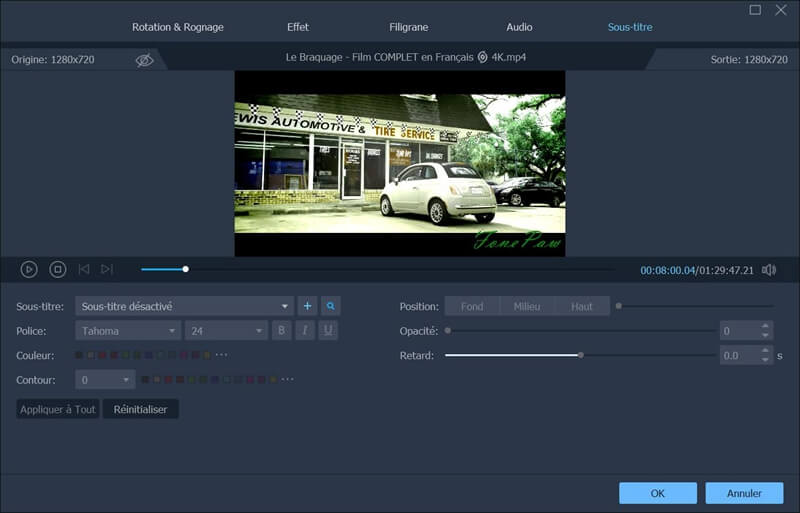Screen dimensions: 800x513
Task: Click the Retard slider handle
Action: click(581, 355)
